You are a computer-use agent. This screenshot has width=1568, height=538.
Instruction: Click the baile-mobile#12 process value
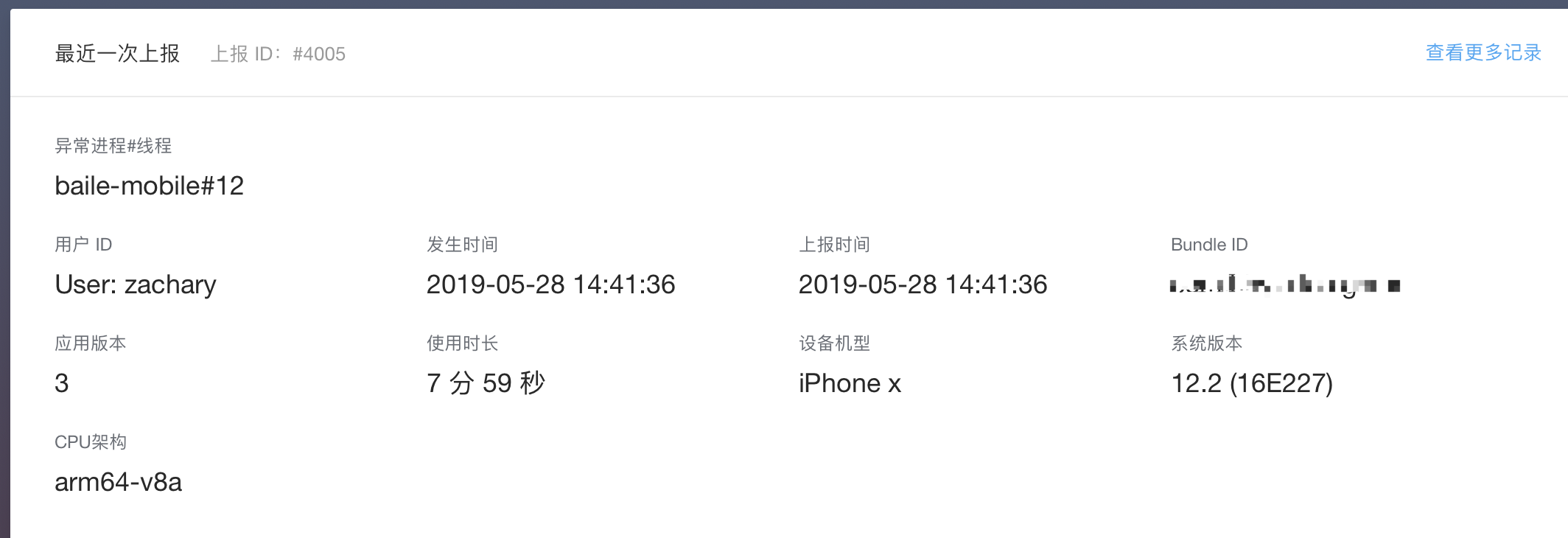[149, 186]
